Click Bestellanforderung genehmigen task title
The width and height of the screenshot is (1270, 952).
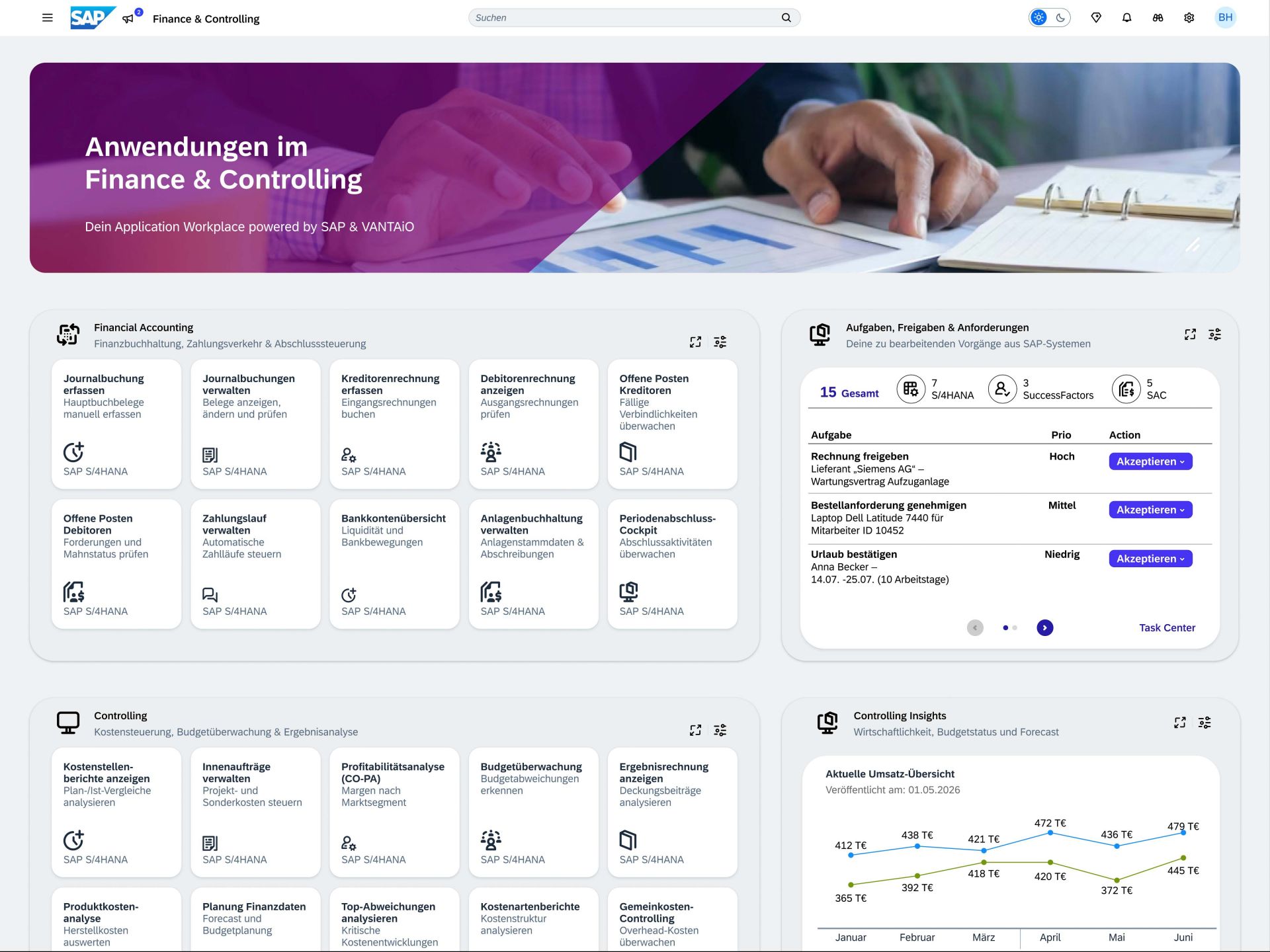888,505
